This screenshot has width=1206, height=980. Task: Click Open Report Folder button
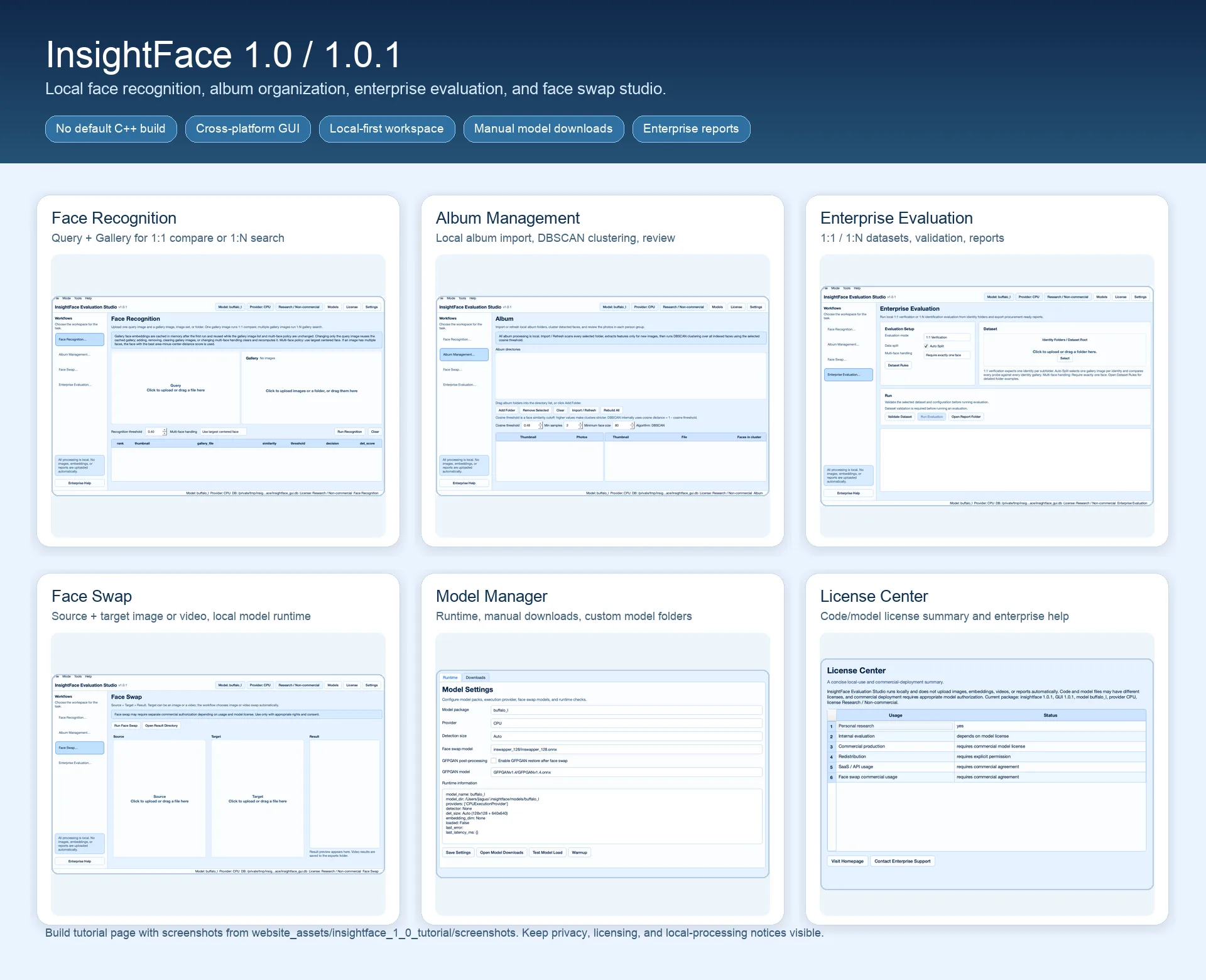click(x=965, y=416)
